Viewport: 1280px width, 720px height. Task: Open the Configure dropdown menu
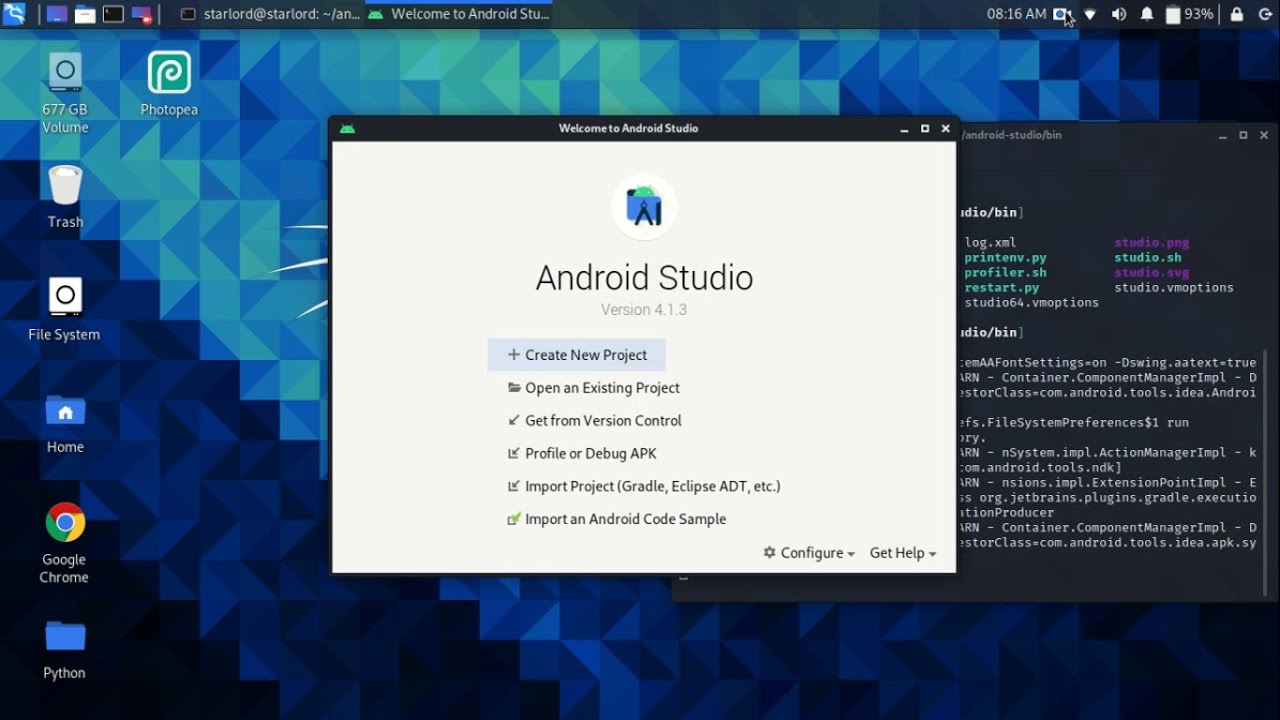click(809, 553)
